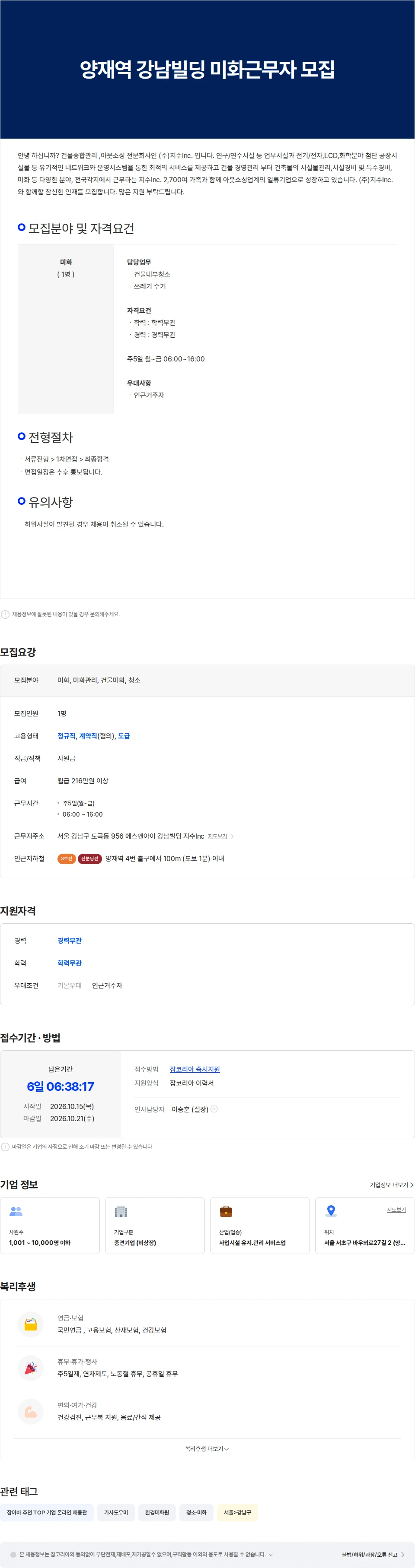Image resolution: width=415 pixels, height=1568 pixels.
Task: Click the info icon beside 마감일은 기업의 사정으로
Action: (x=6, y=1147)
